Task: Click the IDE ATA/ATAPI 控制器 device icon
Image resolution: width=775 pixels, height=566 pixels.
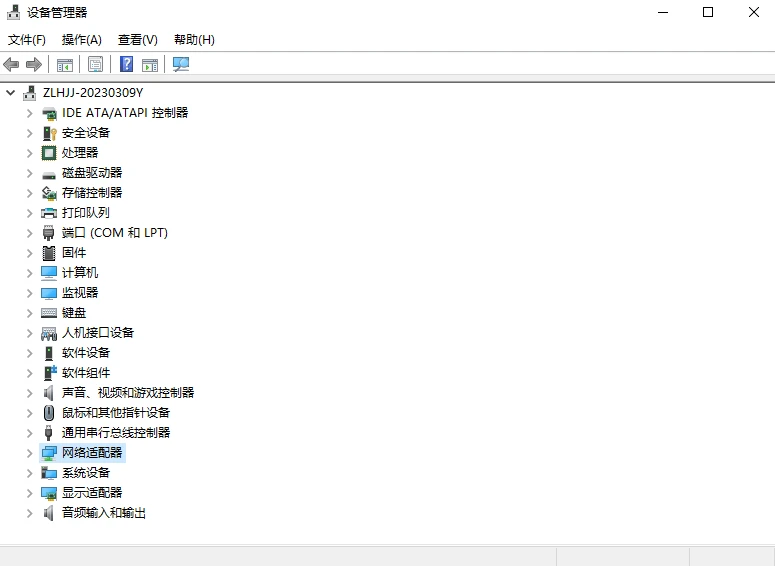Action: [x=49, y=113]
